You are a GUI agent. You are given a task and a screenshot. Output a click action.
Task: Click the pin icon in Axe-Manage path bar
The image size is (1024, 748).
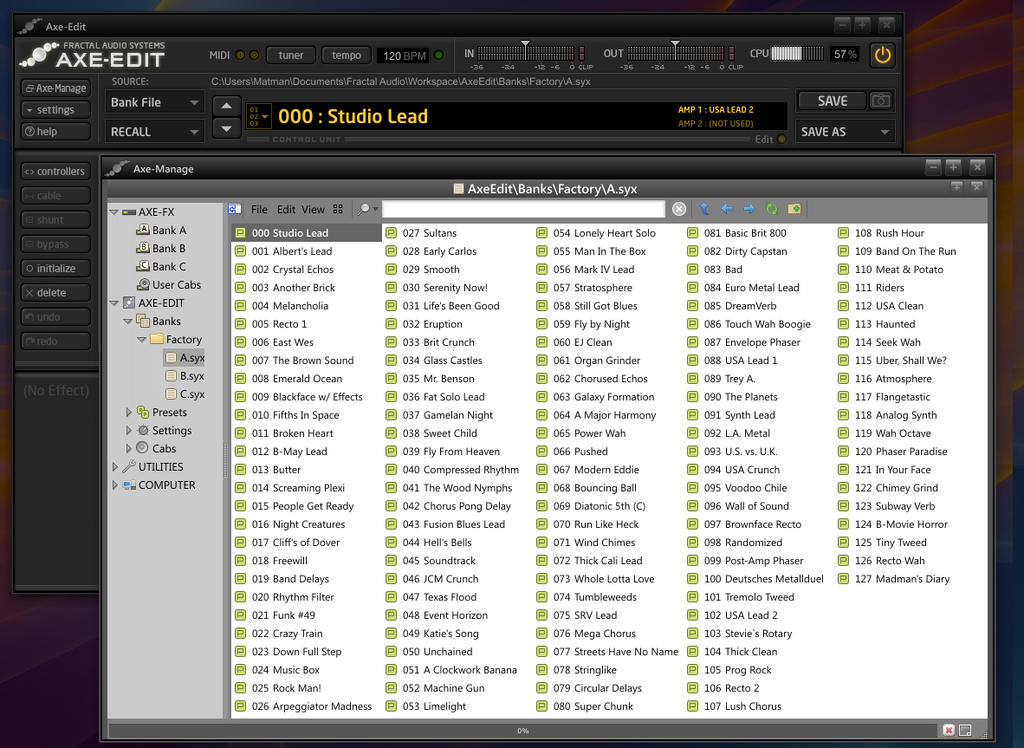coord(957,187)
